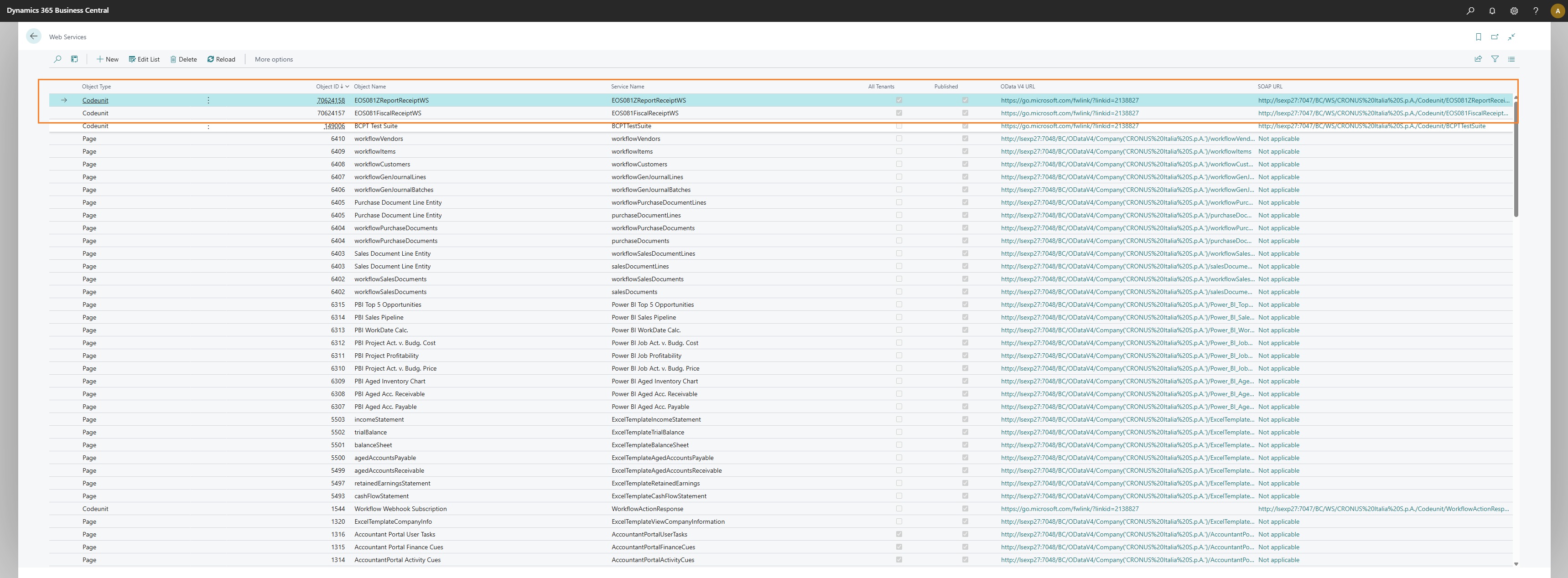
Task: Click Edit List action
Action: pyautogui.click(x=144, y=60)
